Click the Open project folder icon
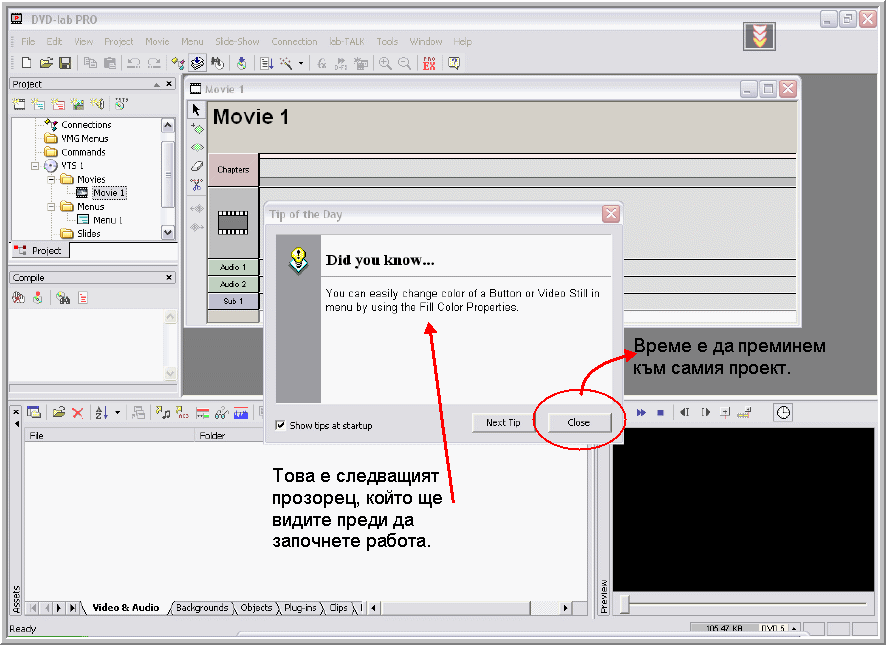This screenshot has width=886, height=645. [x=46, y=63]
